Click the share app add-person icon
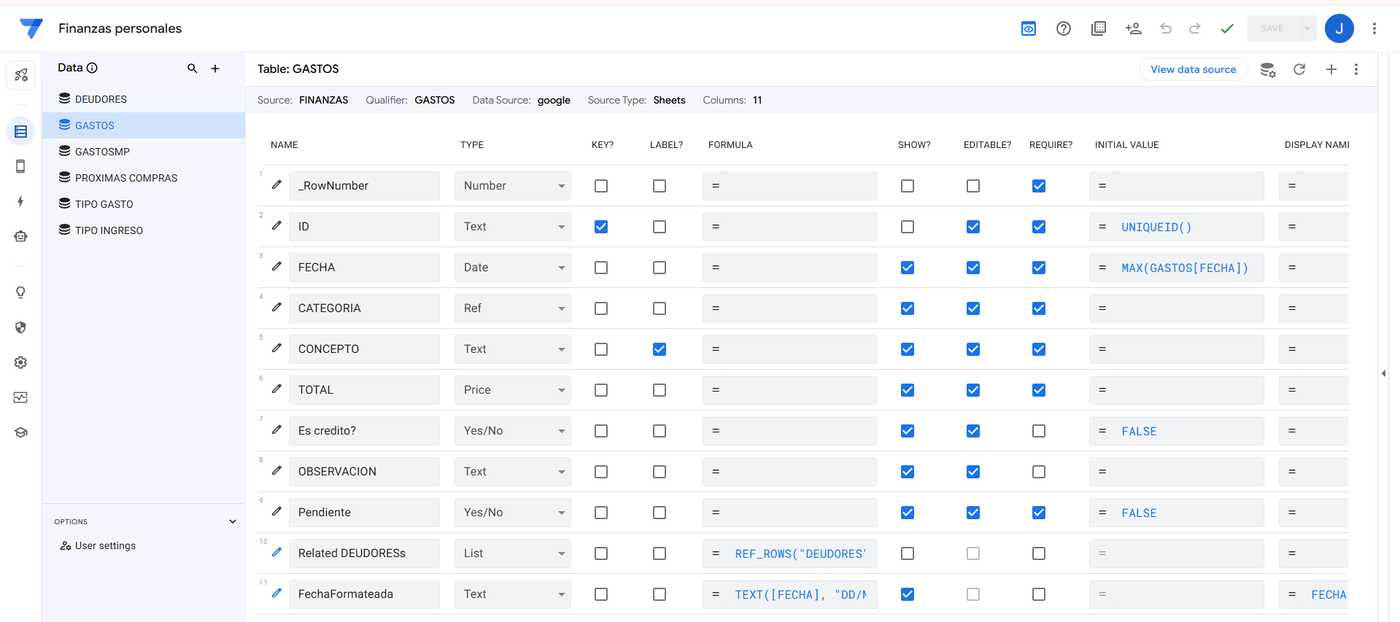This screenshot has height=622, width=1400. tap(1133, 29)
